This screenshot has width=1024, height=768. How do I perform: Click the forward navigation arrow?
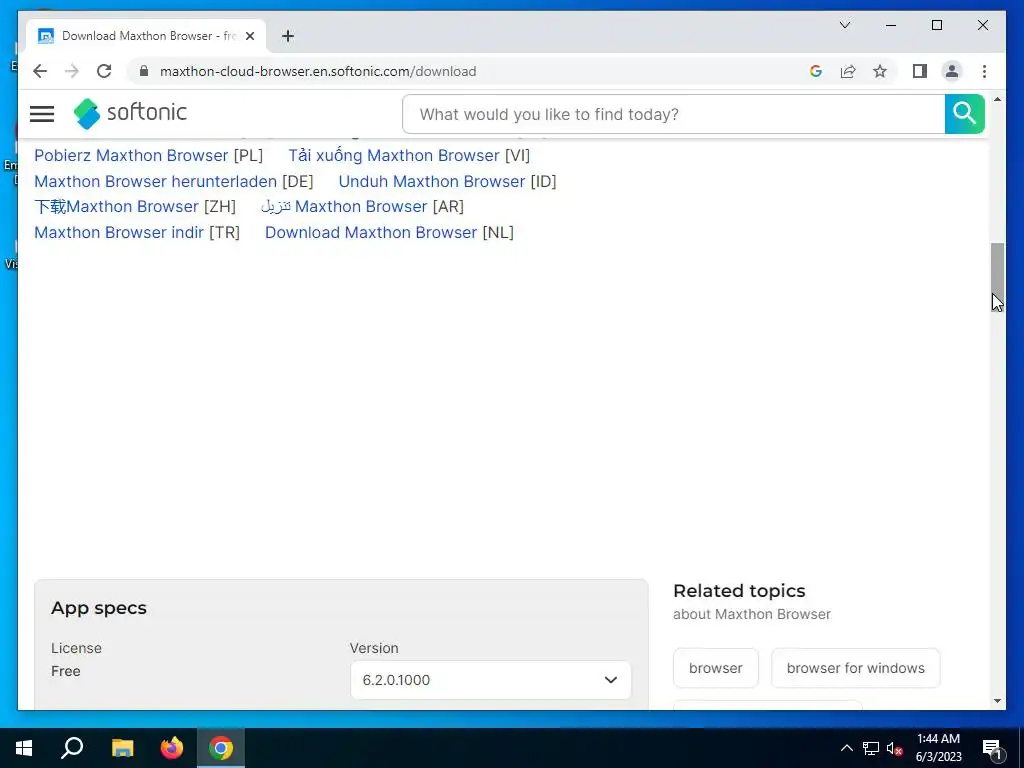pyautogui.click(x=72, y=71)
